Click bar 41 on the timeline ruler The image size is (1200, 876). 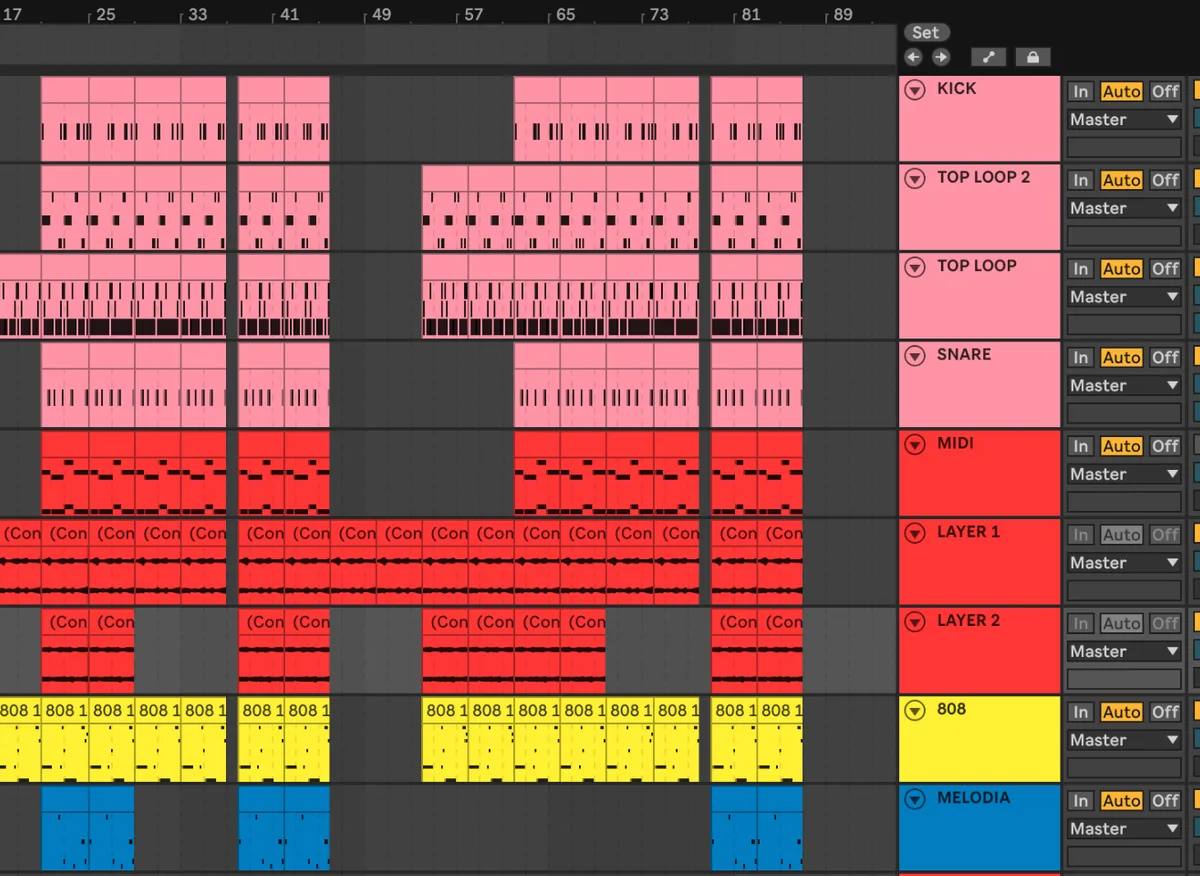click(289, 15)
